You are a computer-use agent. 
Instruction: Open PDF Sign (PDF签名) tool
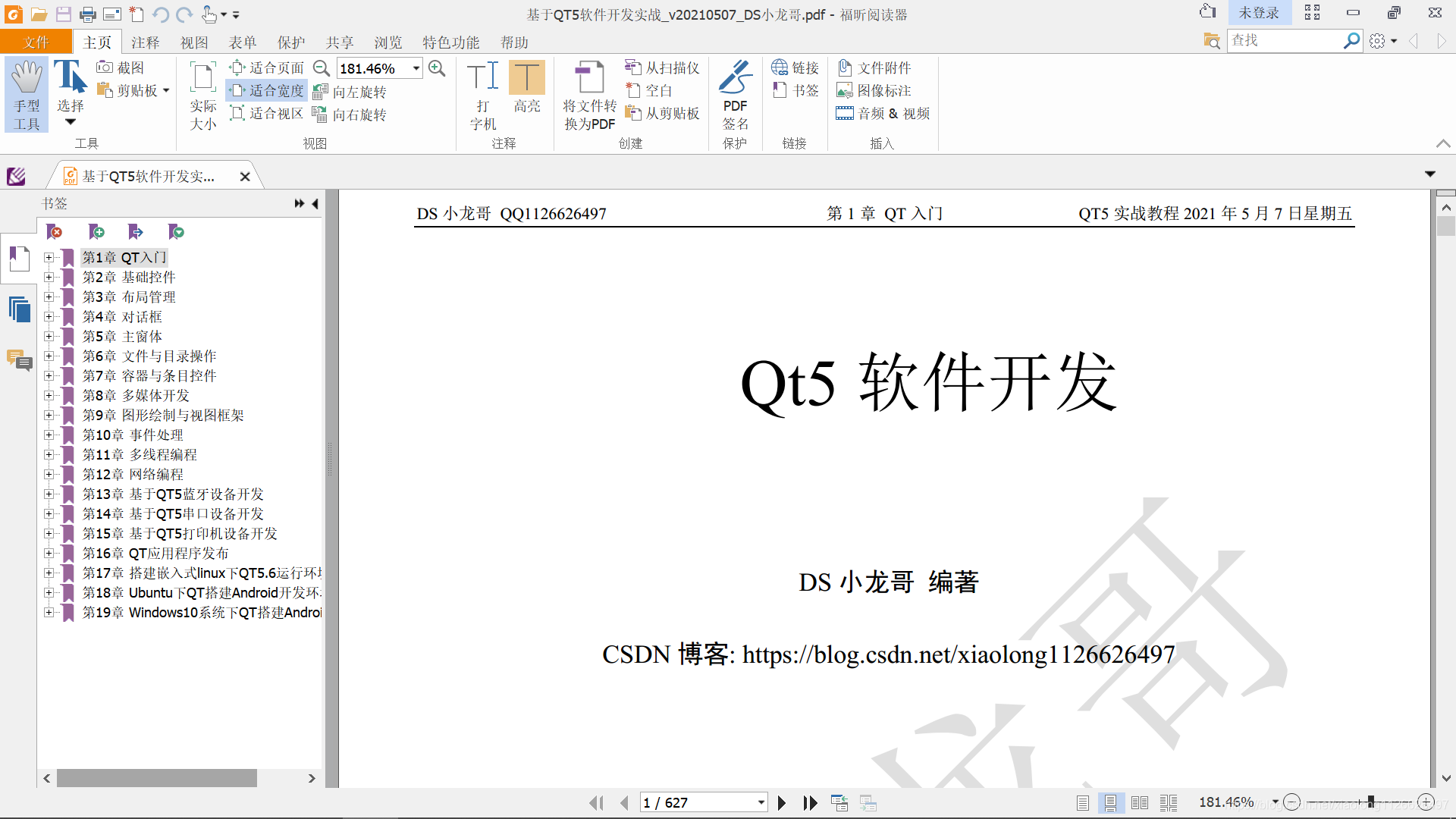[735, 95]
